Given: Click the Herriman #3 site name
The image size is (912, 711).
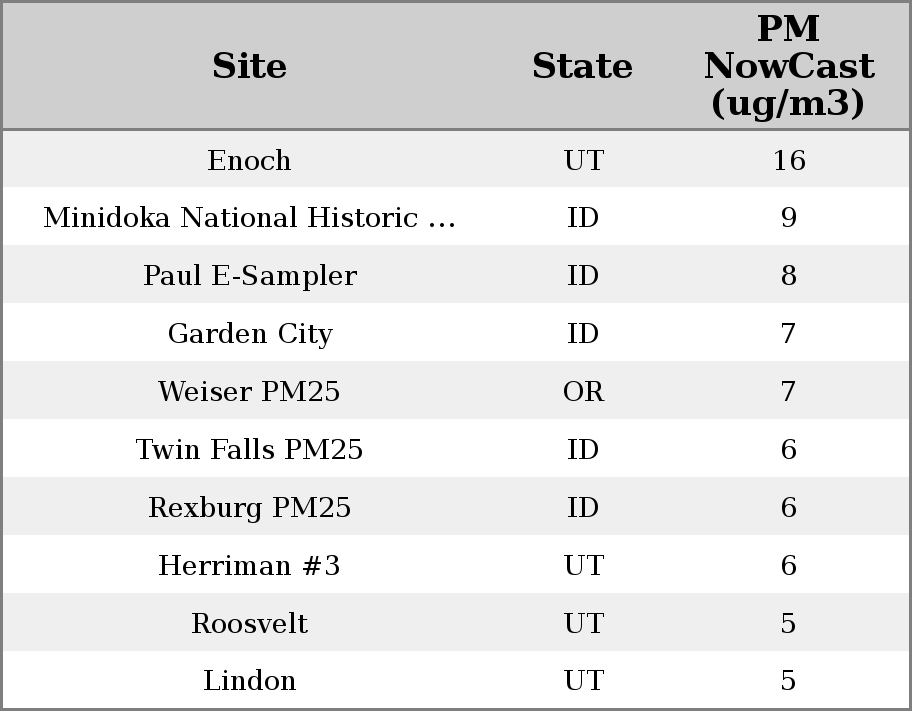Looking at the screenshot, I should coord(249,566).
